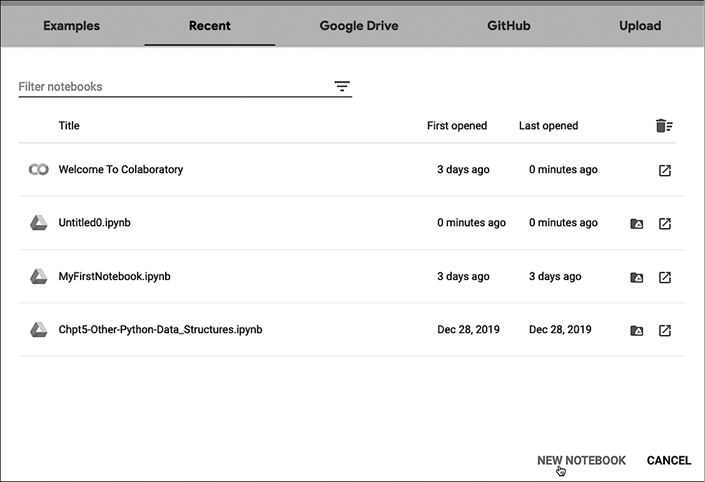
Task: Open Chpt5 notebook in new tab icon
Action: click(x=665, y=330)
